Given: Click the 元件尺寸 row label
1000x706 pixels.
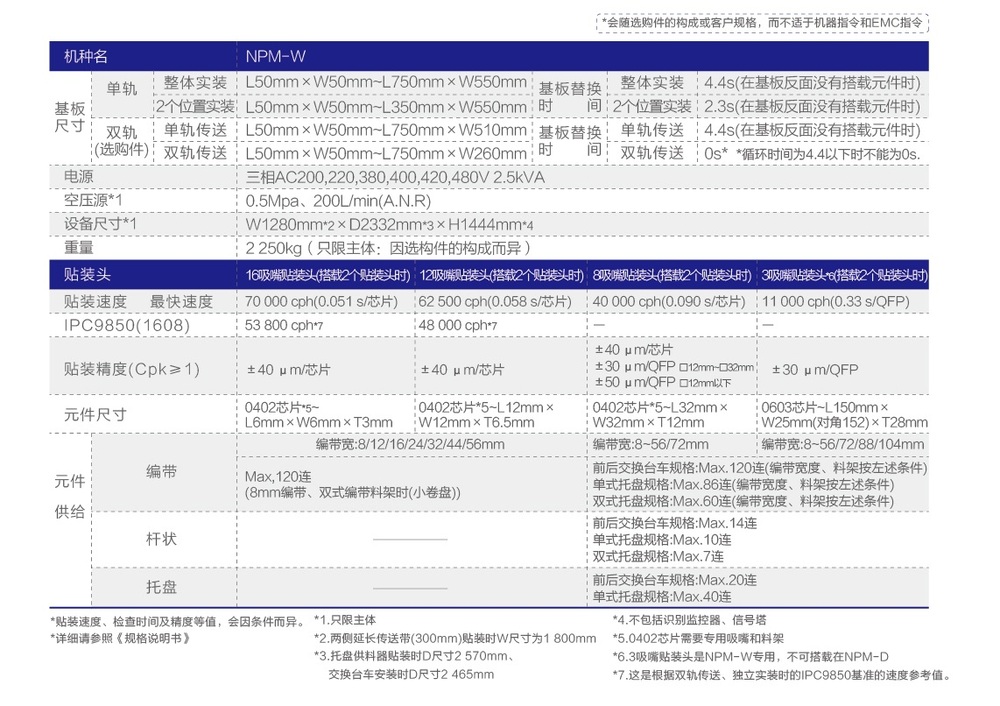Looking at the screenshot, I should 95,415.
